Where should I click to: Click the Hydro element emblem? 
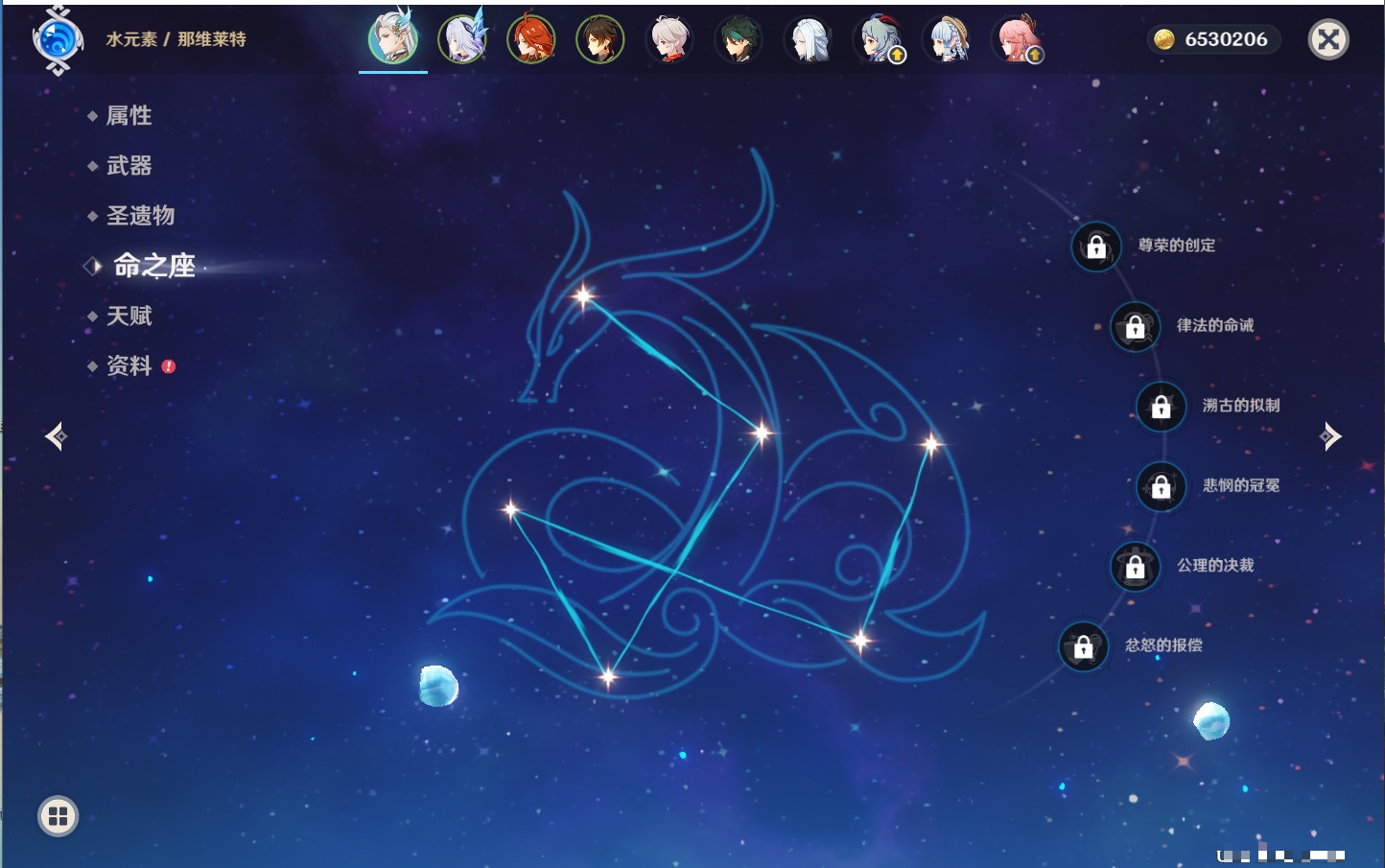click(58, 40)
